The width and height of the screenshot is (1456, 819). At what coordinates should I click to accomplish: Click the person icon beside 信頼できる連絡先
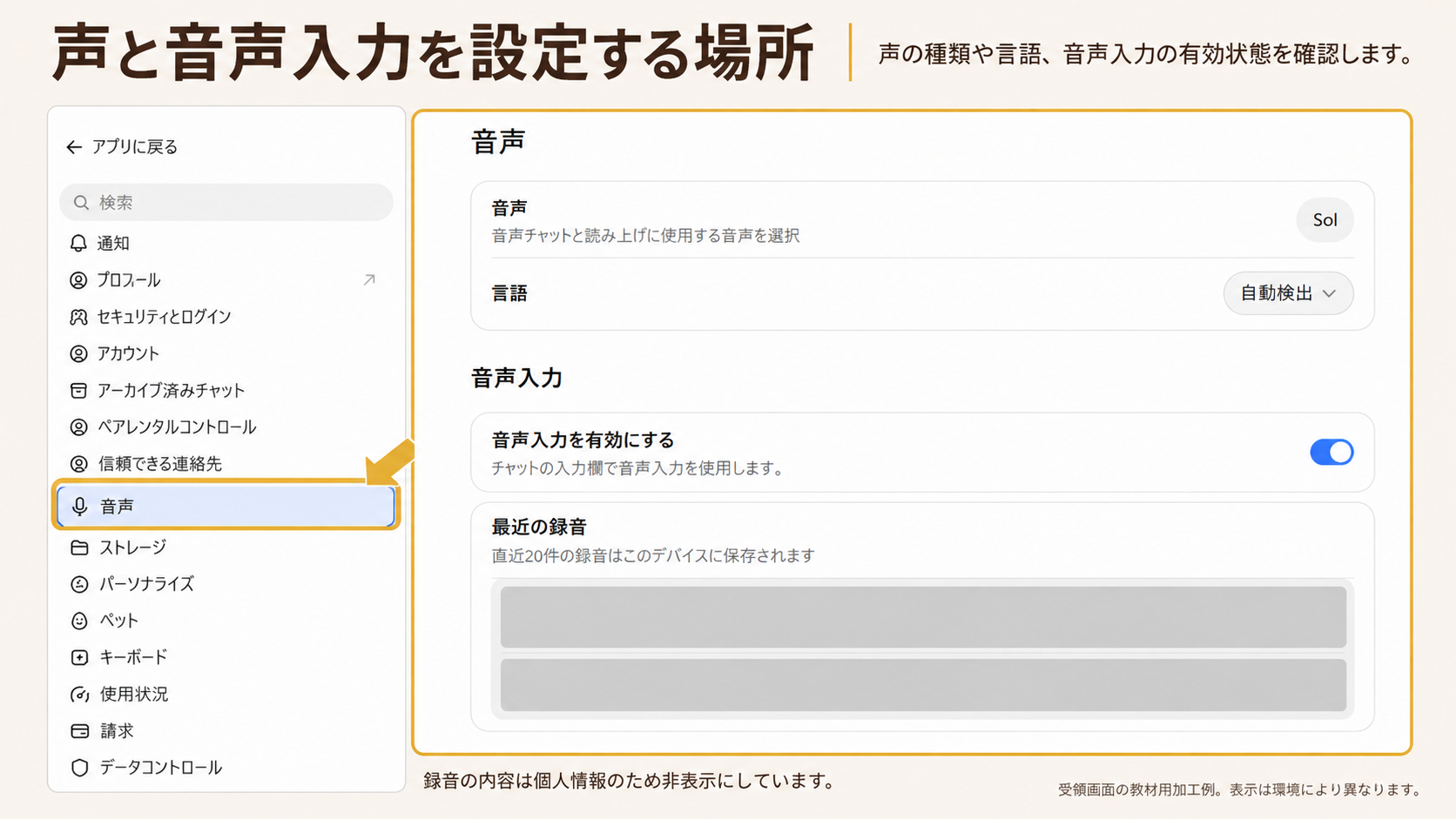(78, 464)
